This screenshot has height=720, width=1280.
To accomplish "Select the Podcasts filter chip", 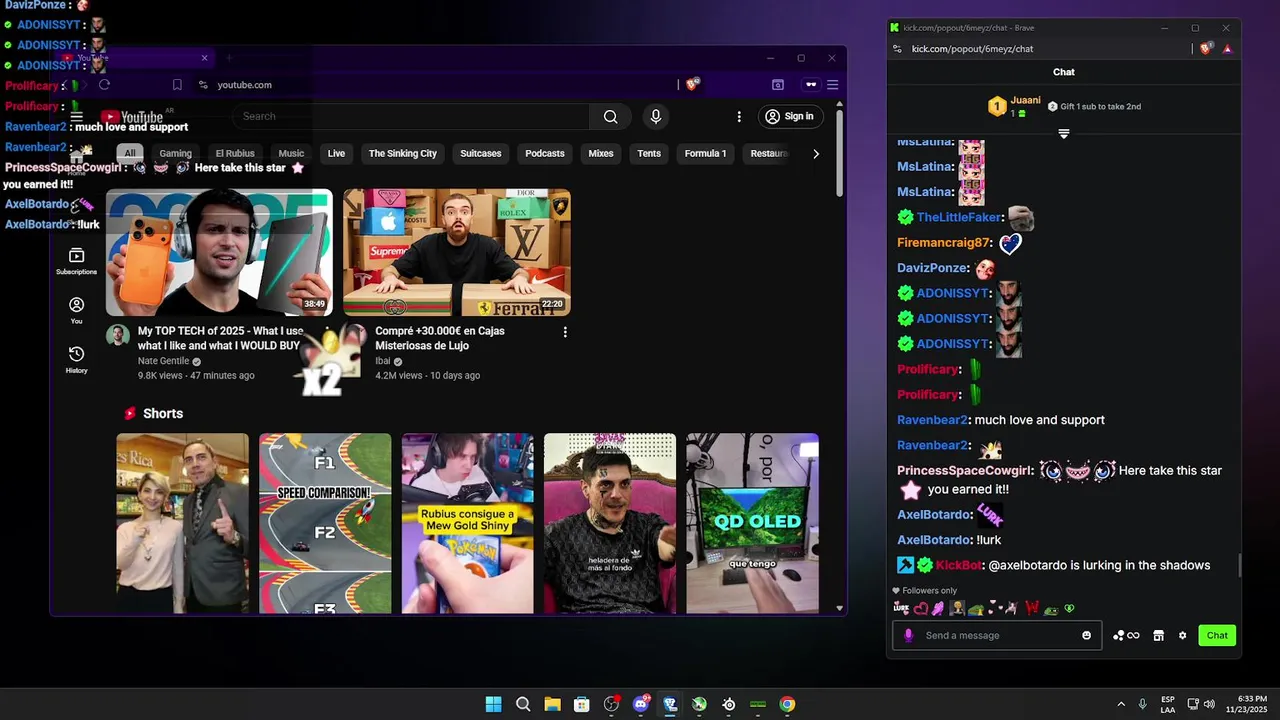I will pyautogui.click(x=545, y=154).
